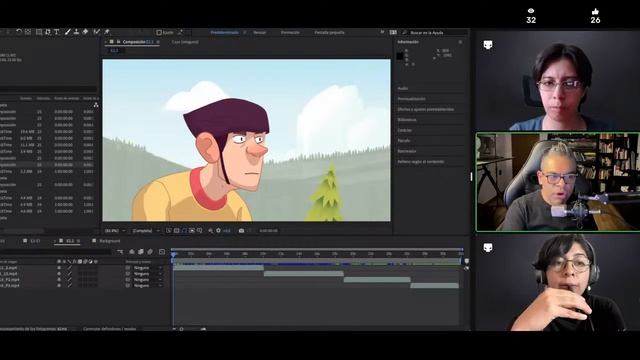Image resolution: width=640 pixels, height=360 pixels.
Task: Click the badge icon on bottom webcam
Action: point(488,248)
